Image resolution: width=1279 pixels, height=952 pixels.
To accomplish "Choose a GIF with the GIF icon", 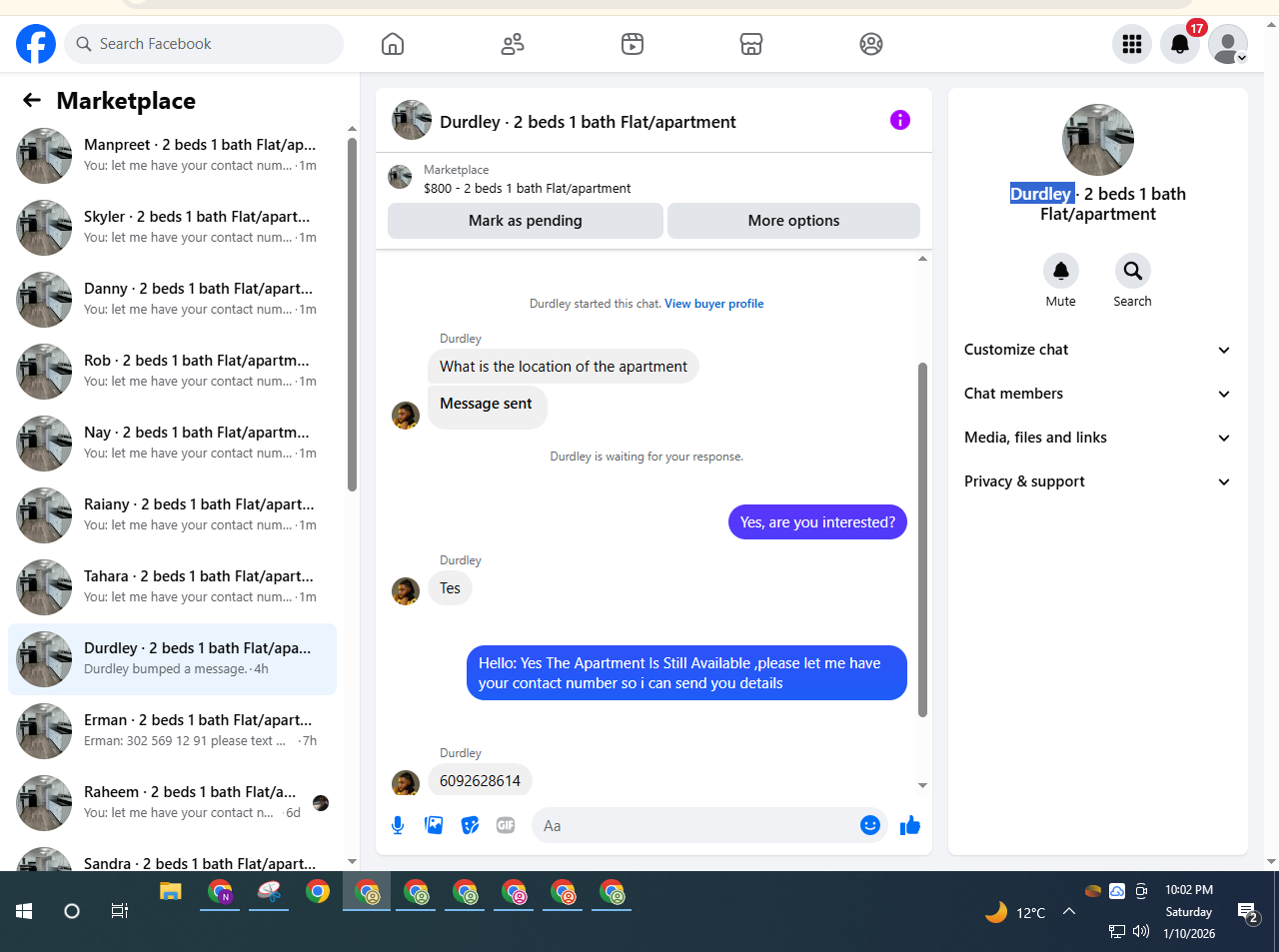I will point(506,825).
